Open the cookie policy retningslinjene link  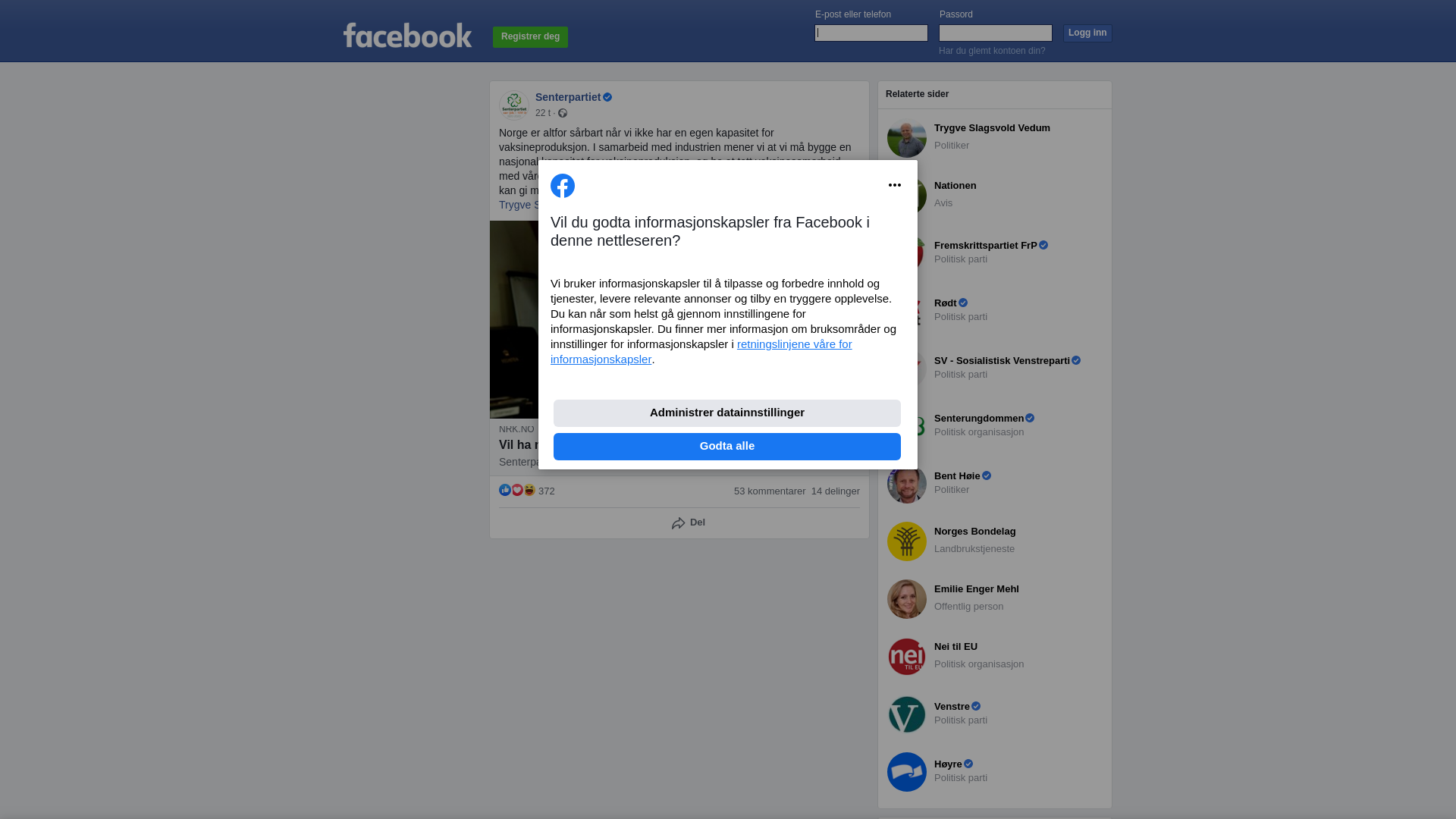click(701, 352)
